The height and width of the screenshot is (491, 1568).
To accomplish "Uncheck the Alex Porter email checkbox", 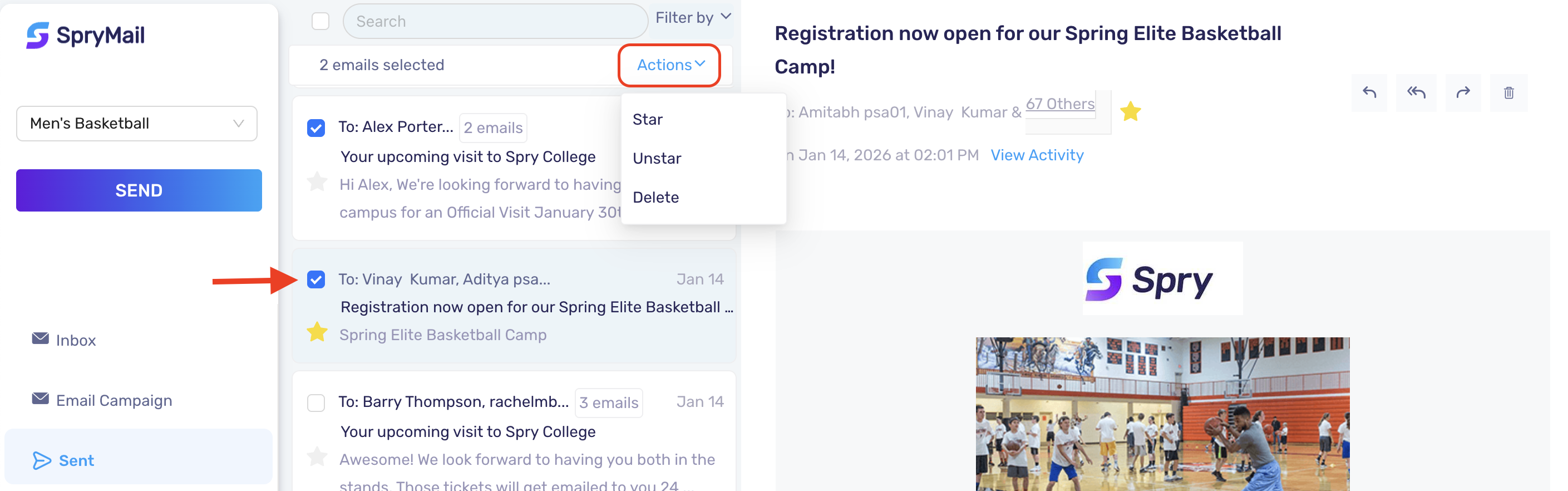I will pyautogui.click(x=316, y=128).
